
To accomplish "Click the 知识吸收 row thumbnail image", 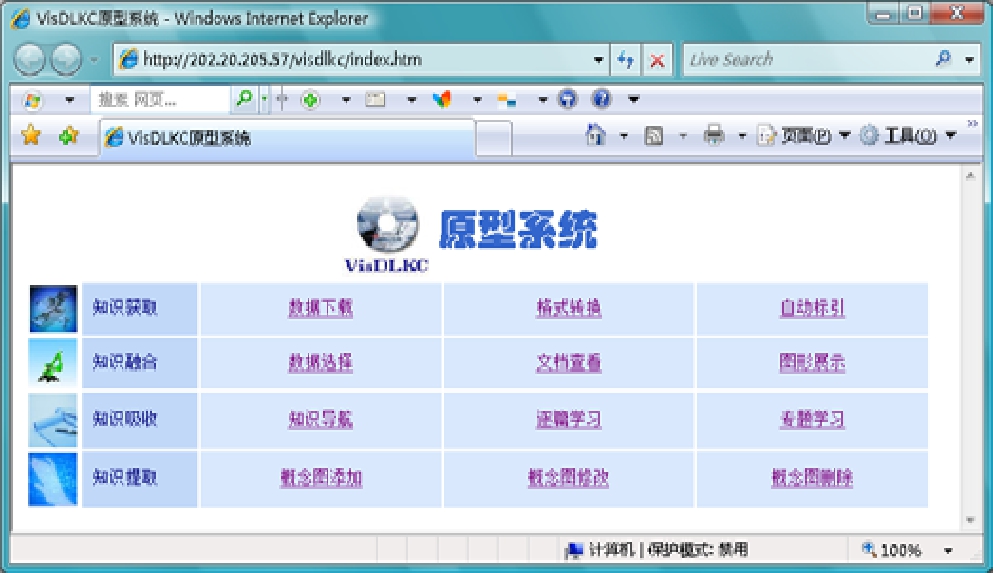I will point(53,420).
